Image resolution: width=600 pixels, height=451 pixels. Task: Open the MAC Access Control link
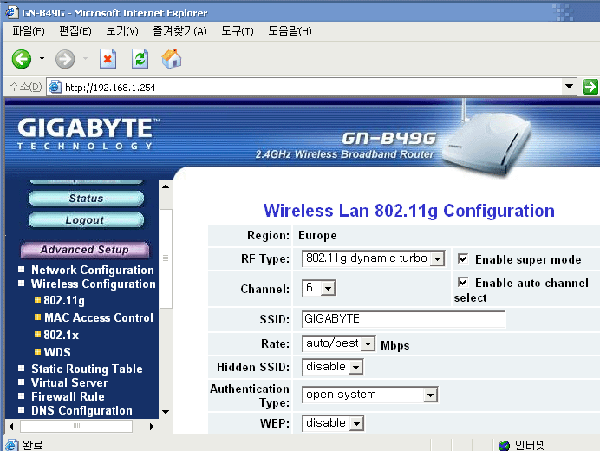[99, 317]
